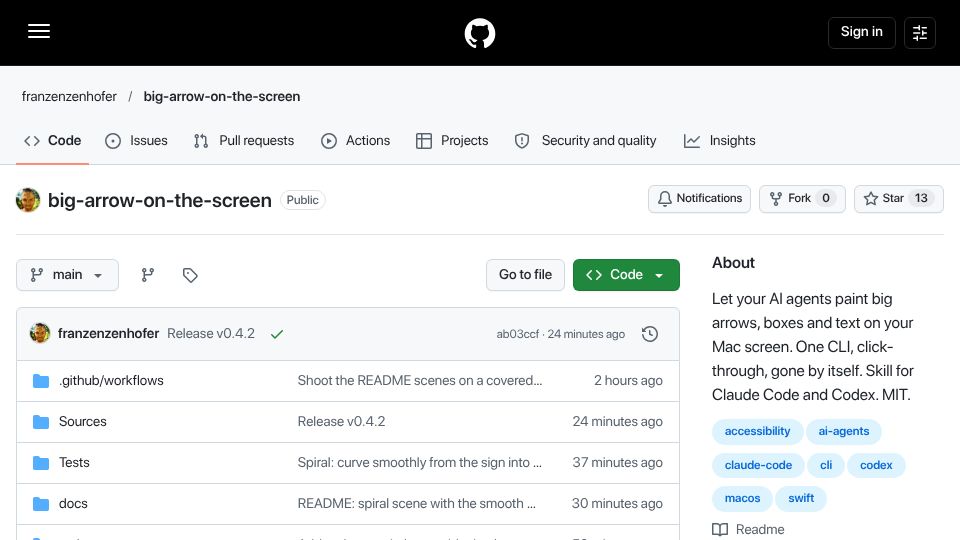
Task: Click the .github/workflows folder icon
Action: pos(41,381)
